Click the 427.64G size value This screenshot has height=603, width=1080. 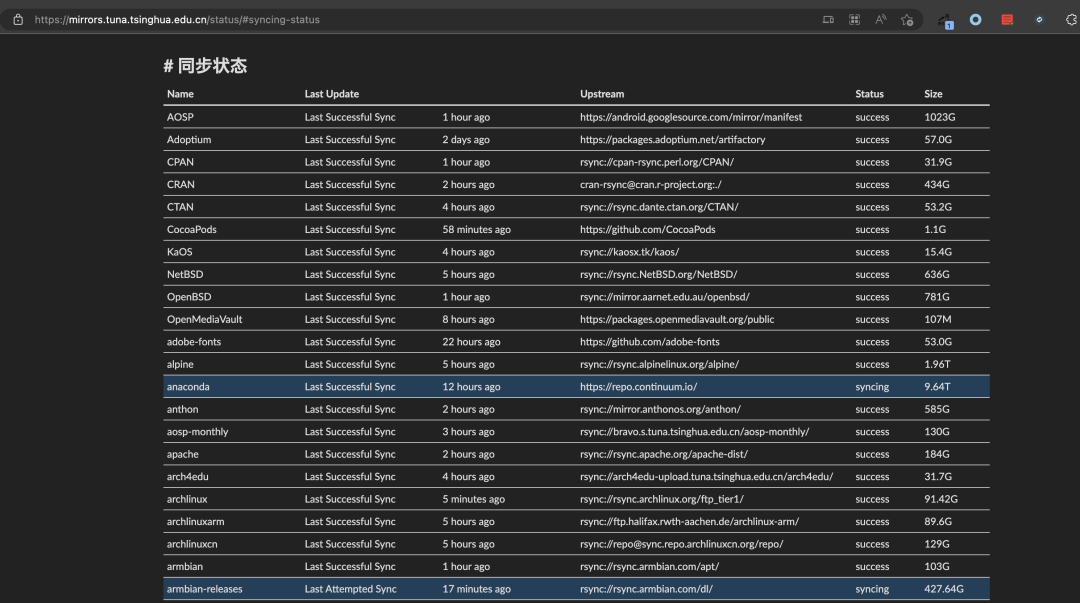(x=944, y=589)
